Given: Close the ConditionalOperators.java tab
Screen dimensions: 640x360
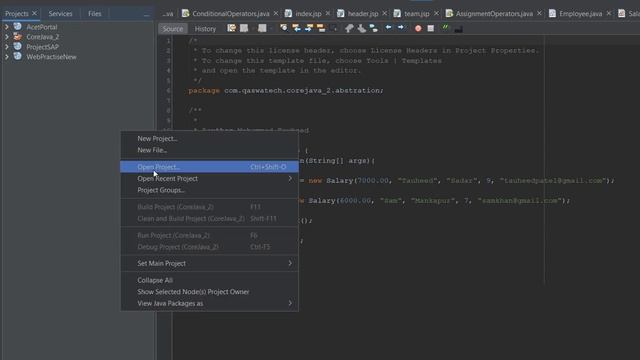Looking at the screenshot, I should coord(276,13).
